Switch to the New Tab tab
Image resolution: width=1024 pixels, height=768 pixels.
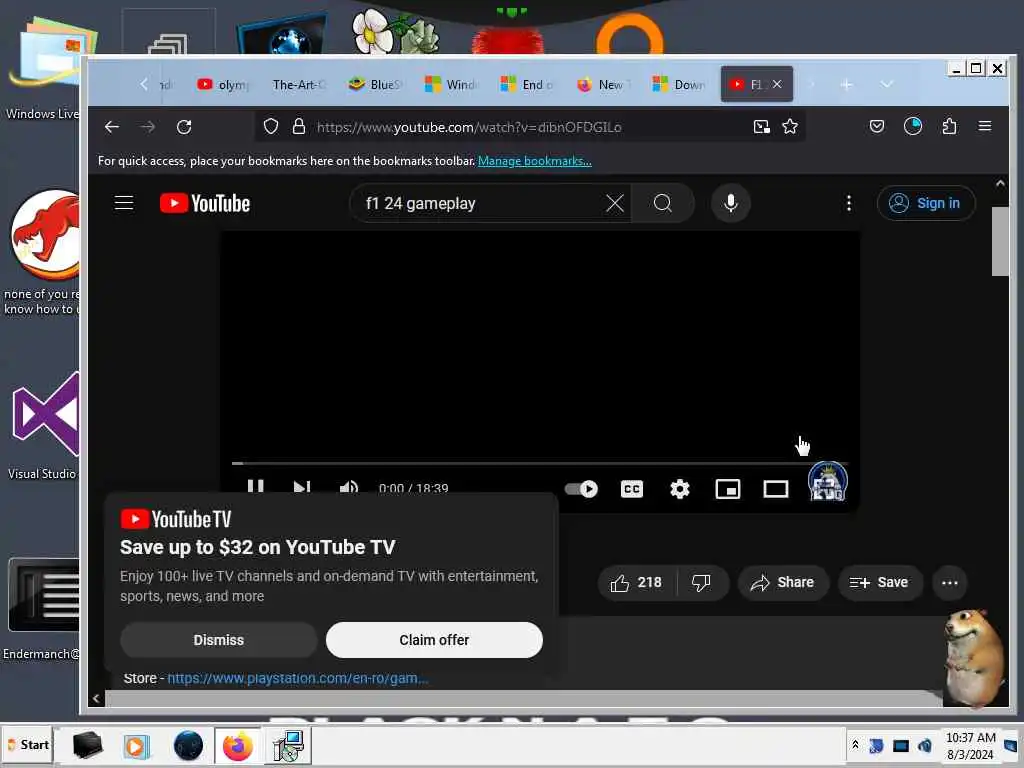point(602,84)
